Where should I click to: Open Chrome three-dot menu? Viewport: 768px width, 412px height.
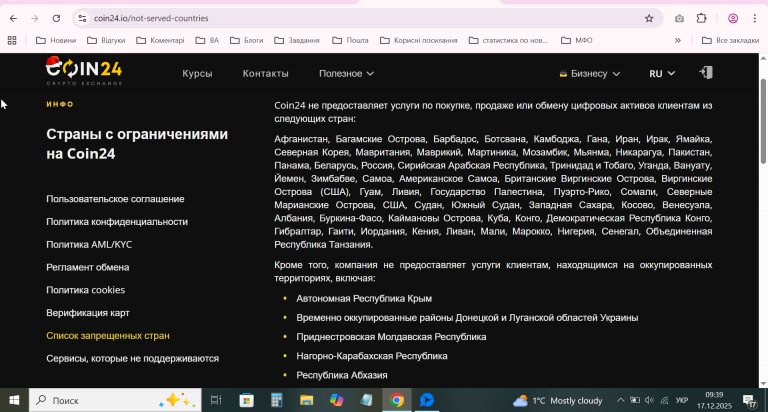[755, 18]
